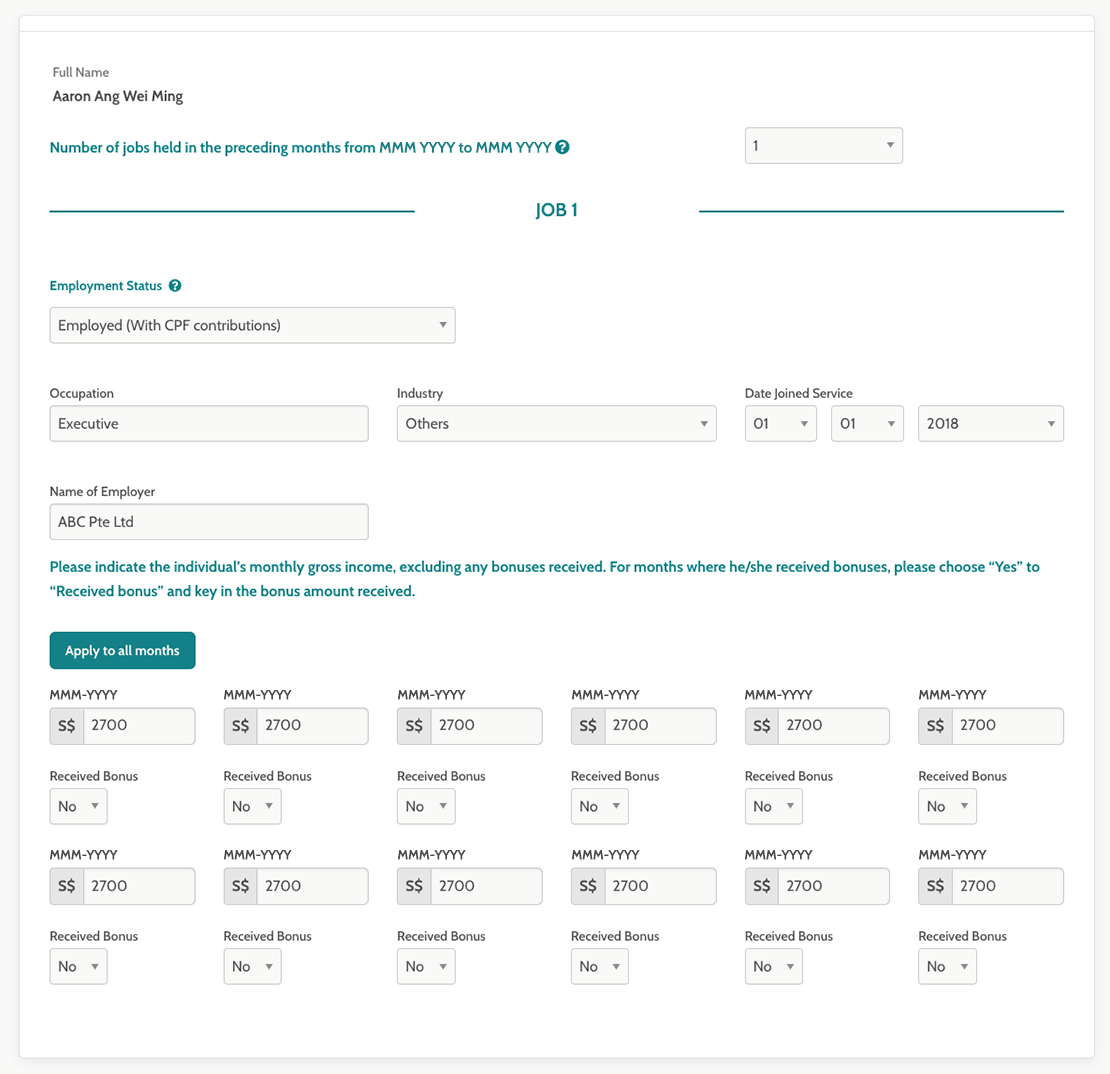Click the Apply to all months button
This screenshot has height=1074, width=1110.
pos(122,650)
